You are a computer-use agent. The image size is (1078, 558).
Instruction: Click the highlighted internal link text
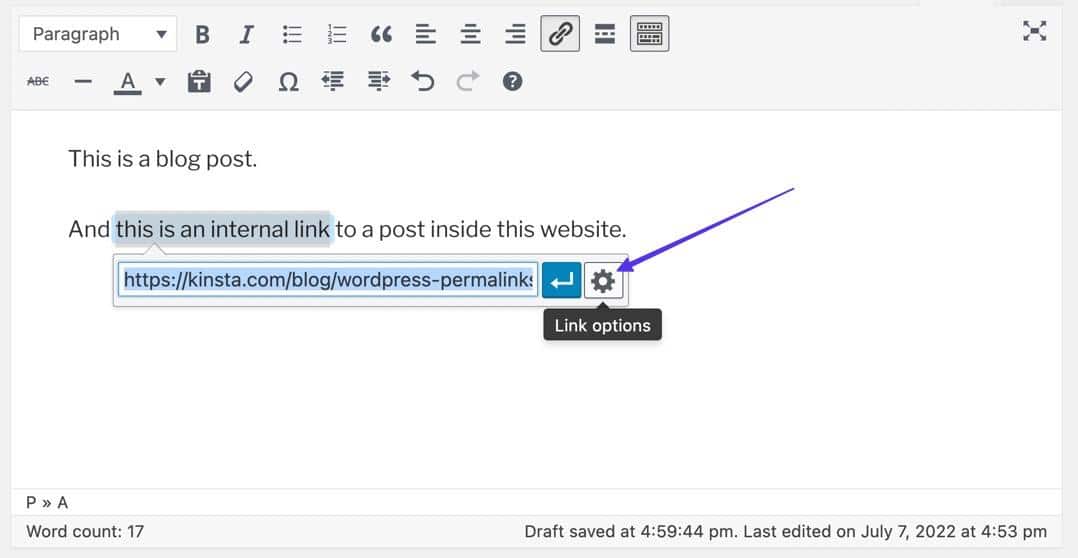(222, 229)
